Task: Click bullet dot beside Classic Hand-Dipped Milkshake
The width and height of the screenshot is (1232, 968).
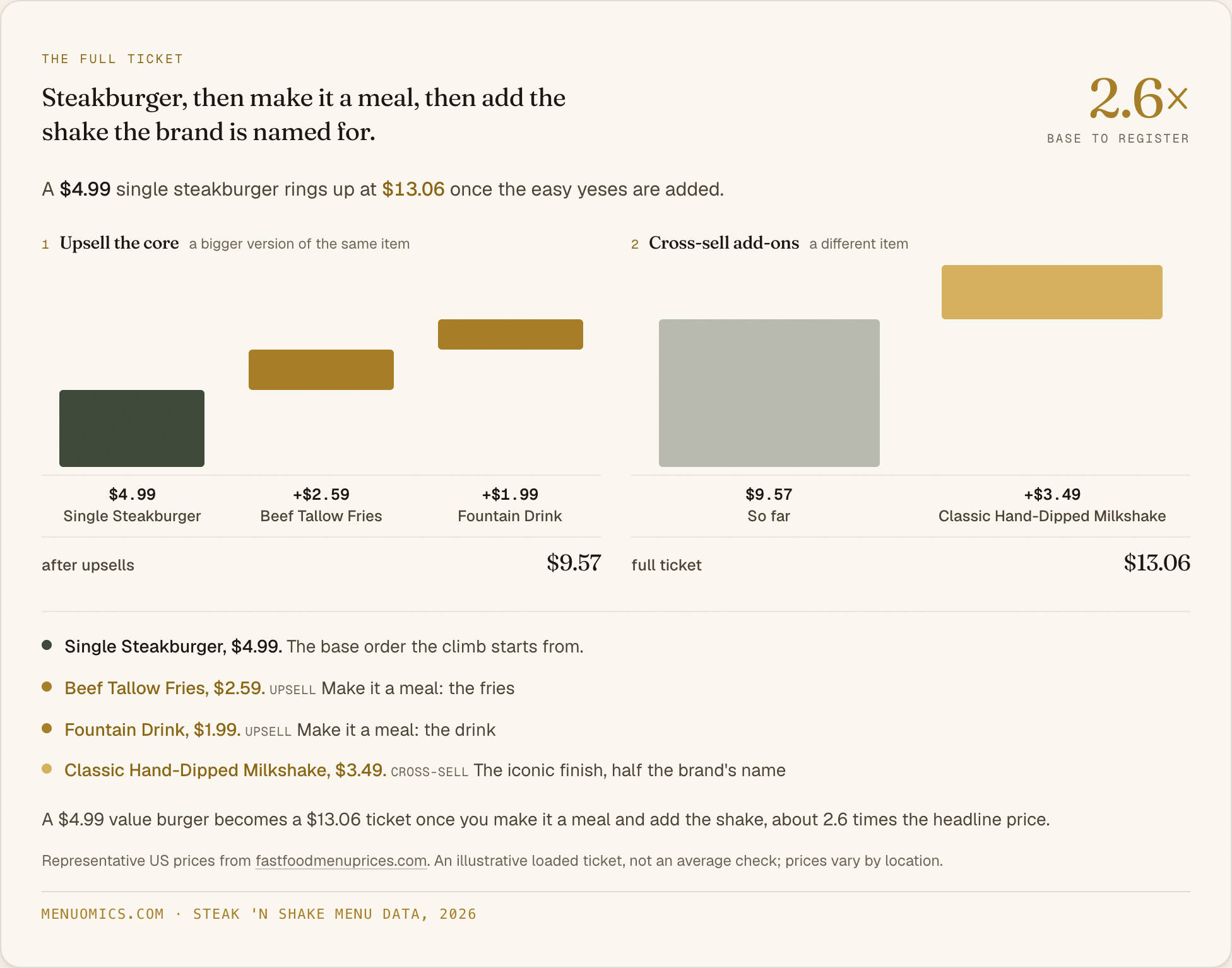Action: coord(47,769)
